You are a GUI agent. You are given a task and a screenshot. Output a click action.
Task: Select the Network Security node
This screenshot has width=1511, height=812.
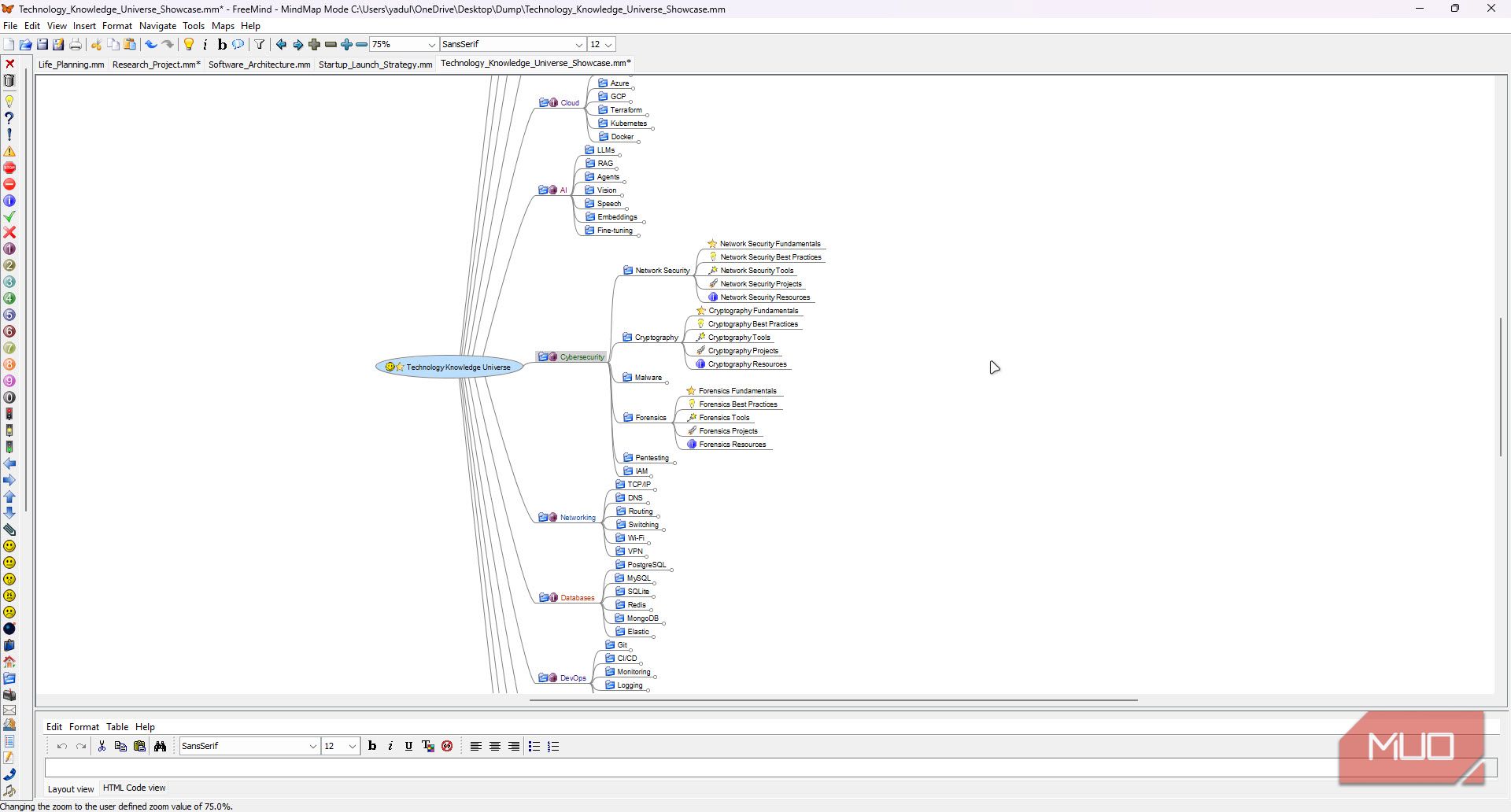tap(656, 271)
